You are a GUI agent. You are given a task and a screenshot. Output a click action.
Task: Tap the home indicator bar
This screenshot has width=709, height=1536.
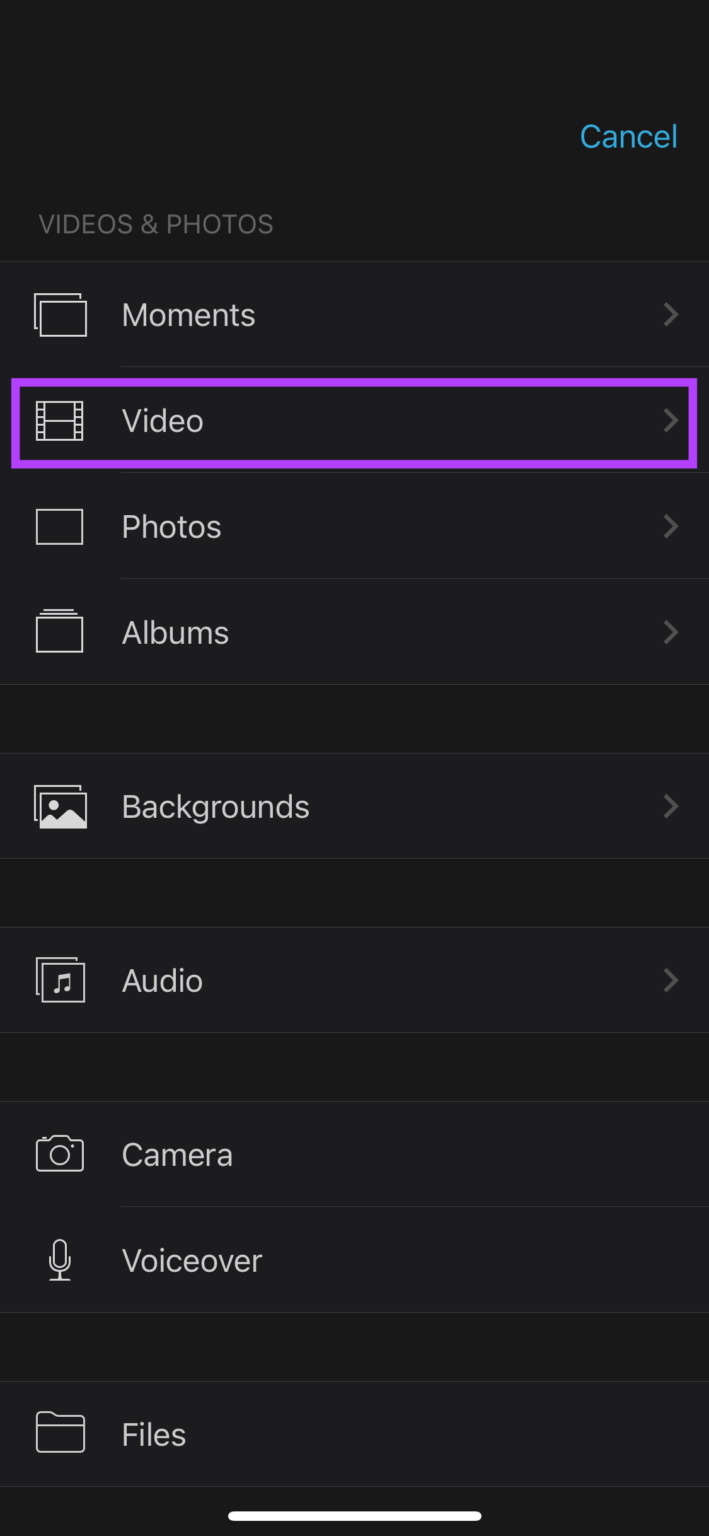pyautogui.click(x=354, y=1516)
